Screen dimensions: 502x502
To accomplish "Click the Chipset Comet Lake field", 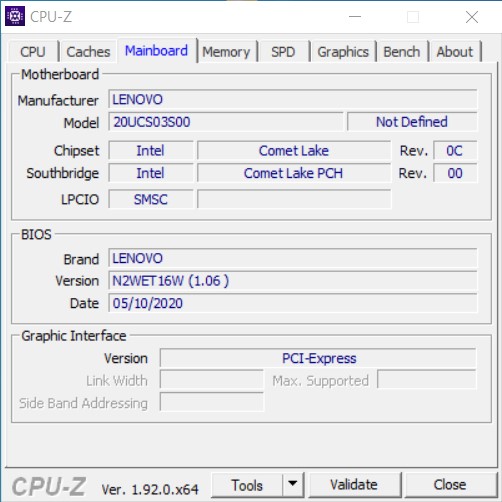I will [294, 151].
